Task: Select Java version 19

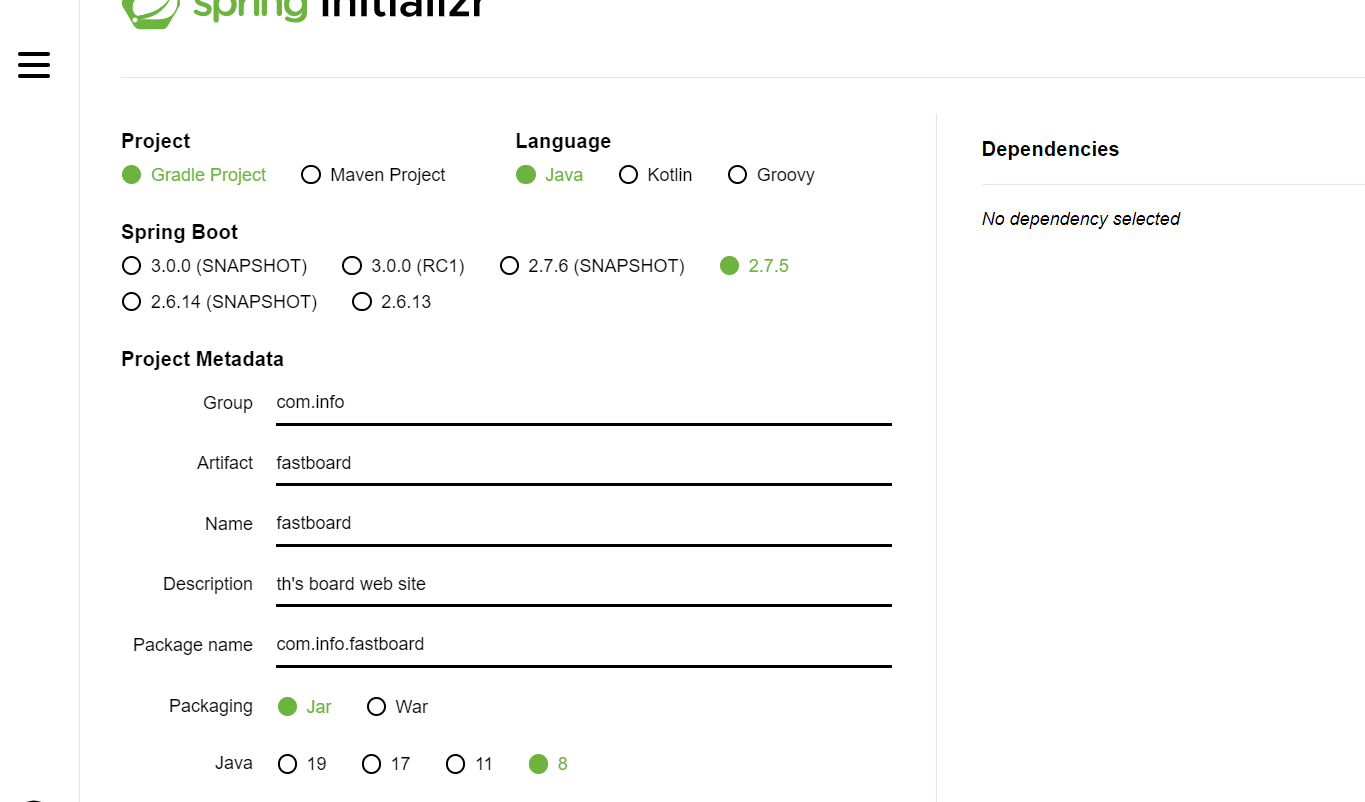Action: pyautogui.click(x=302, y=764)
